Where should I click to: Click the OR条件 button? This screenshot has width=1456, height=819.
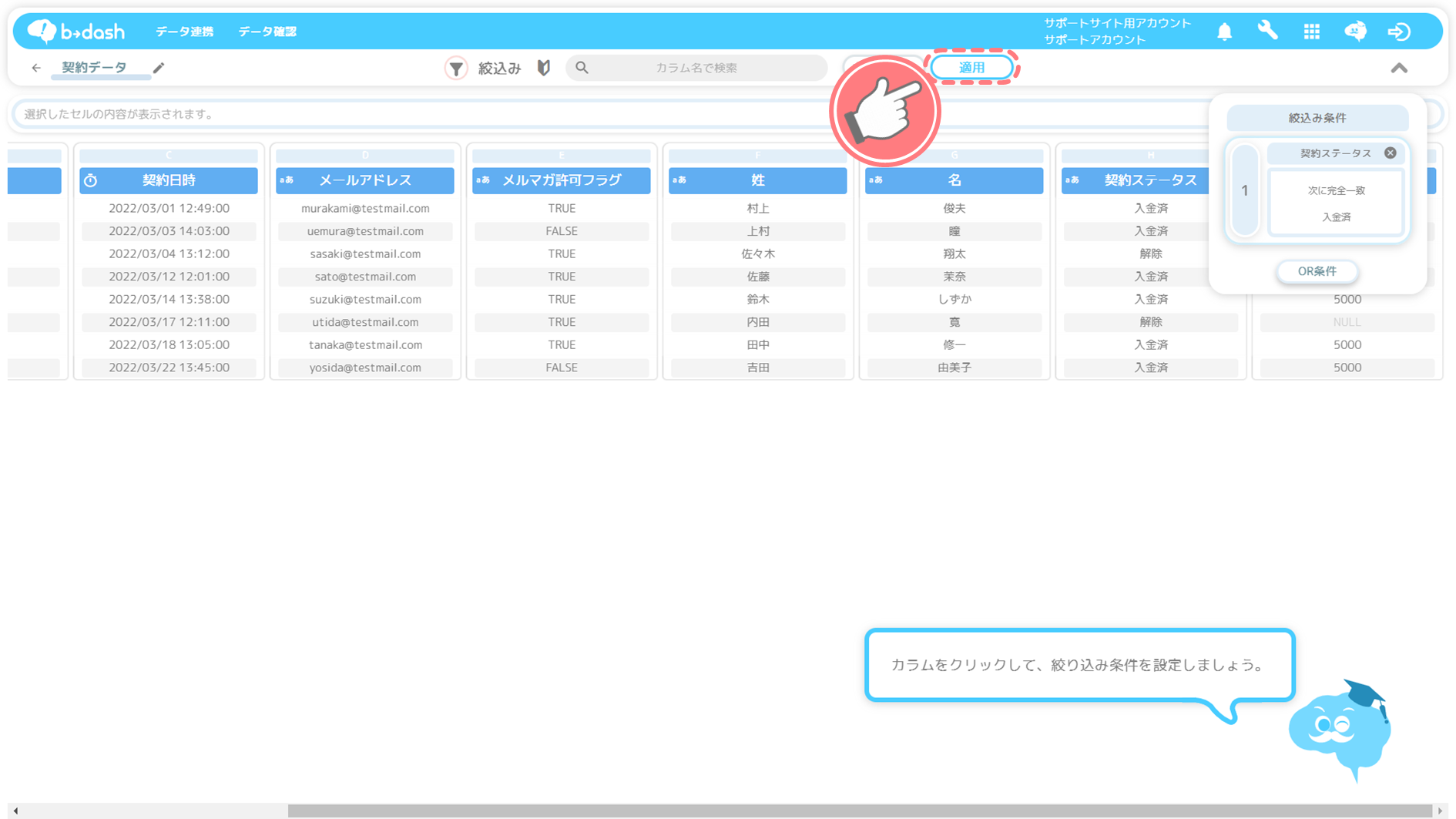pyautogui.click(x=1317, y=271)
